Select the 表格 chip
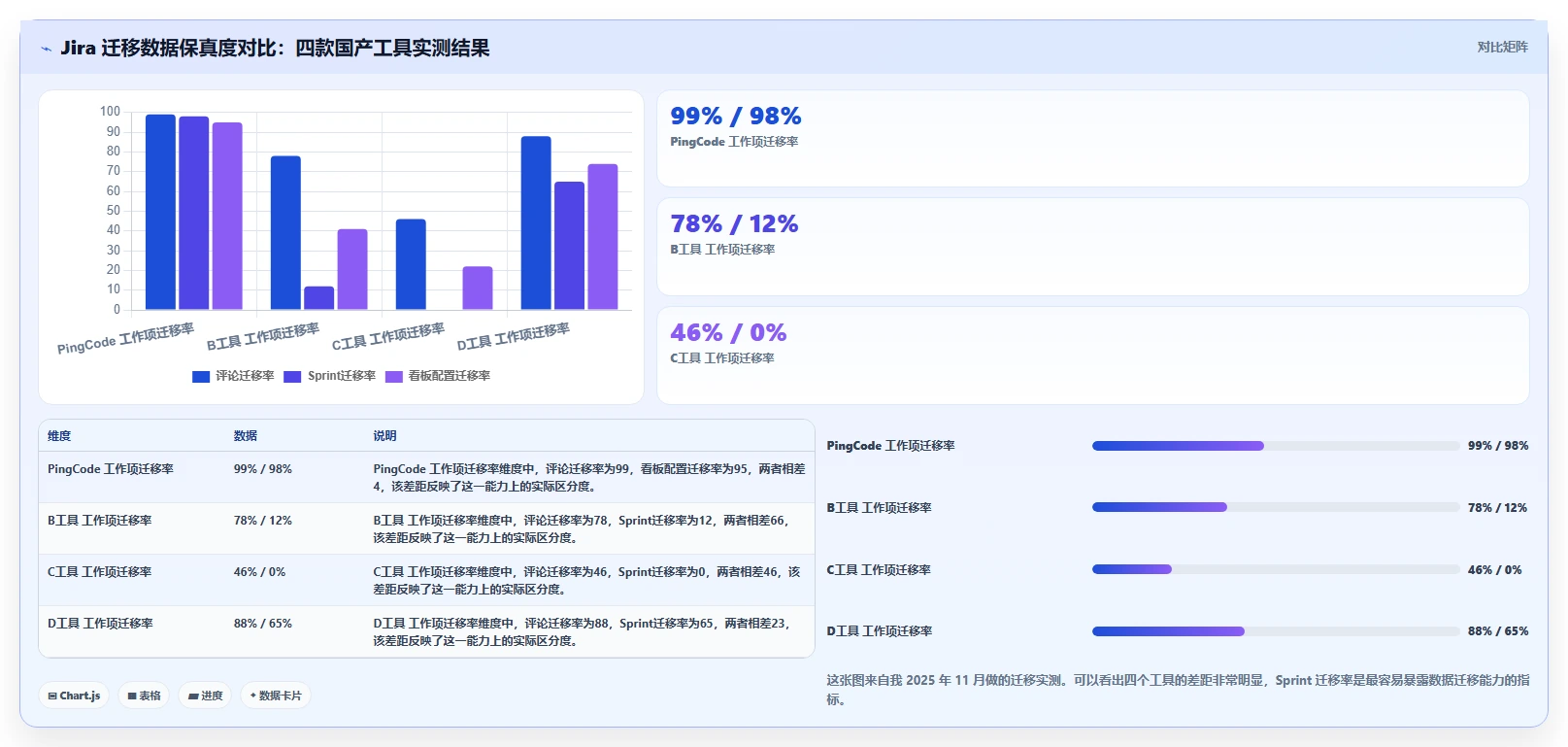Image resolution: width=1568 pixels, height=747 pixels. [x=144, y=696]
